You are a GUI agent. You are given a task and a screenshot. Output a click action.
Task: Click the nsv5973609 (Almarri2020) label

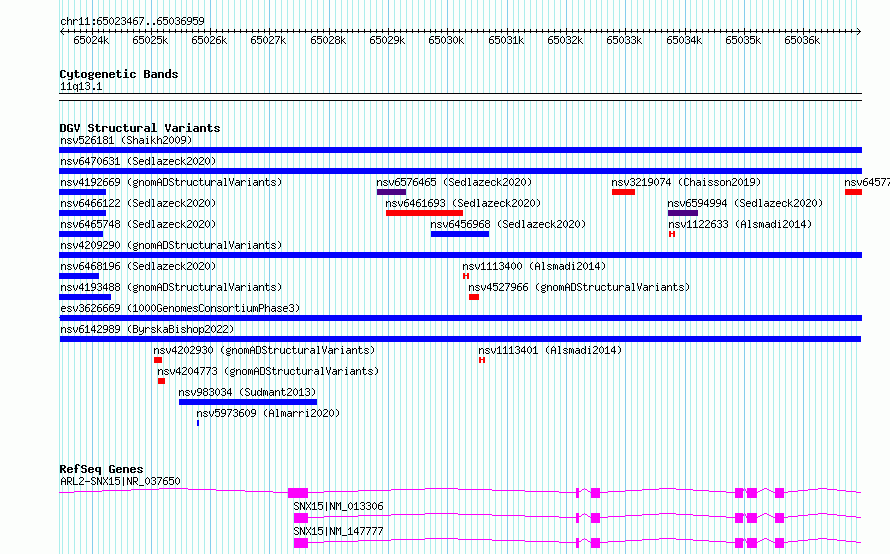(268, 413)
